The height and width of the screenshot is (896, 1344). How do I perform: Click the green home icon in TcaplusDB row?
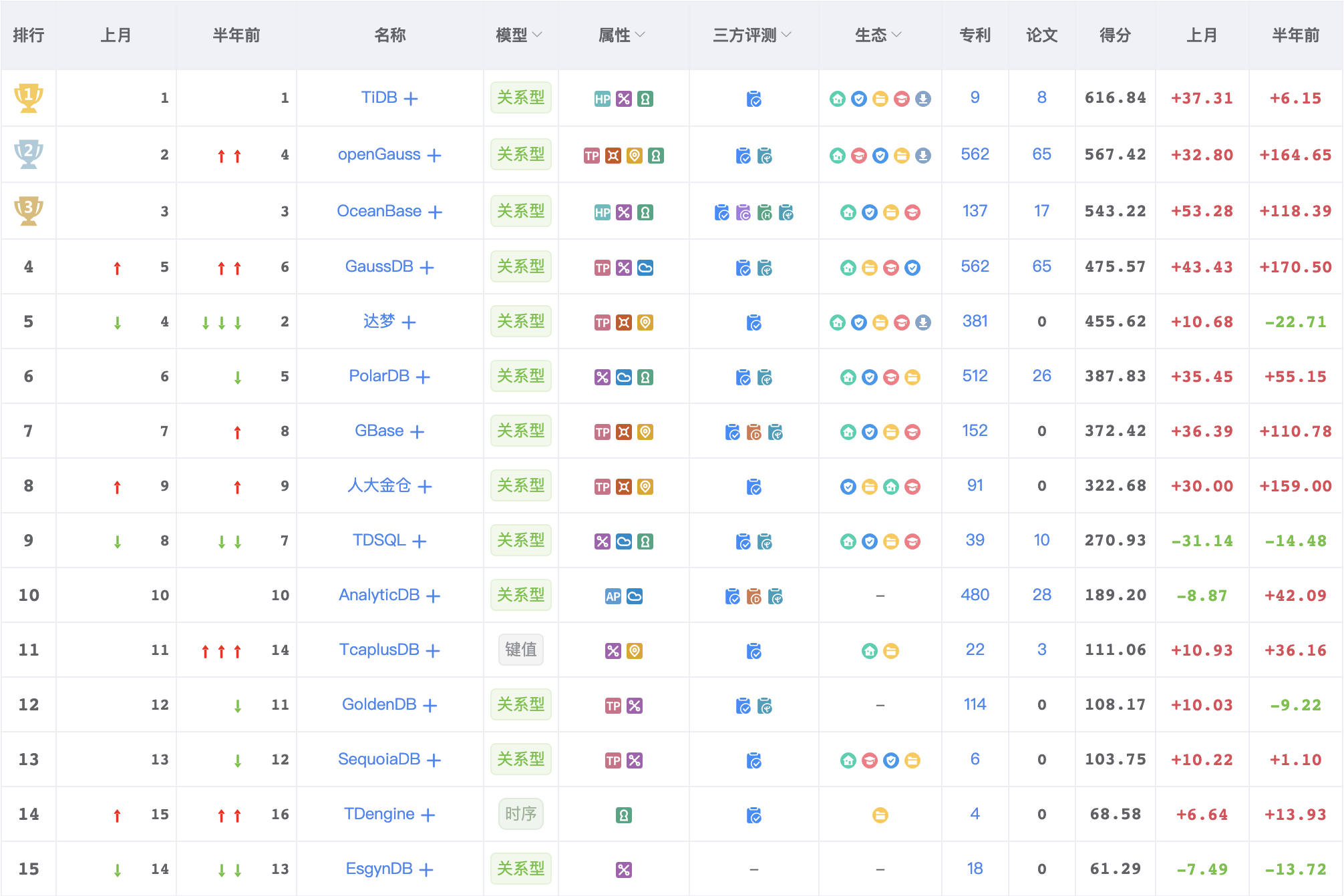point(870,651)
